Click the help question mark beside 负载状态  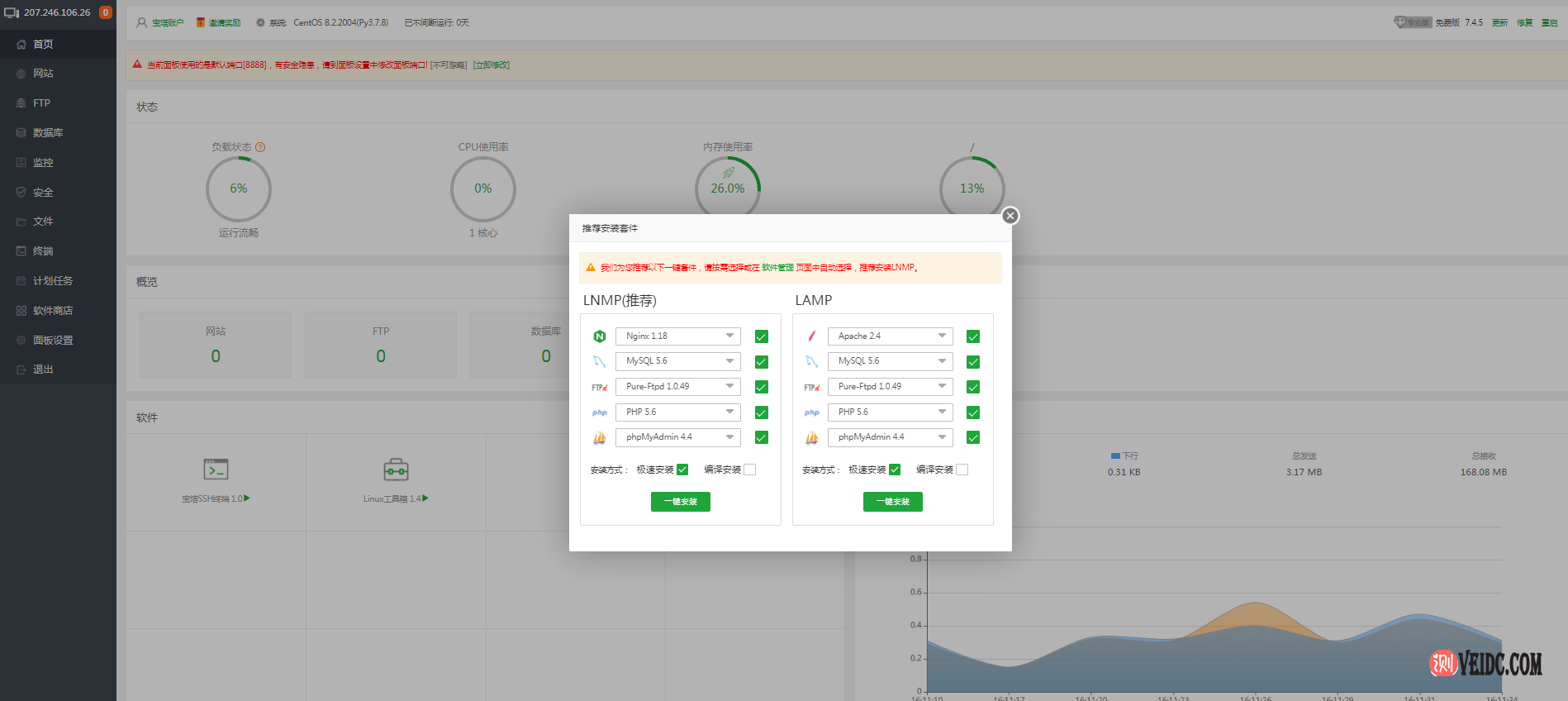(260, 147)
